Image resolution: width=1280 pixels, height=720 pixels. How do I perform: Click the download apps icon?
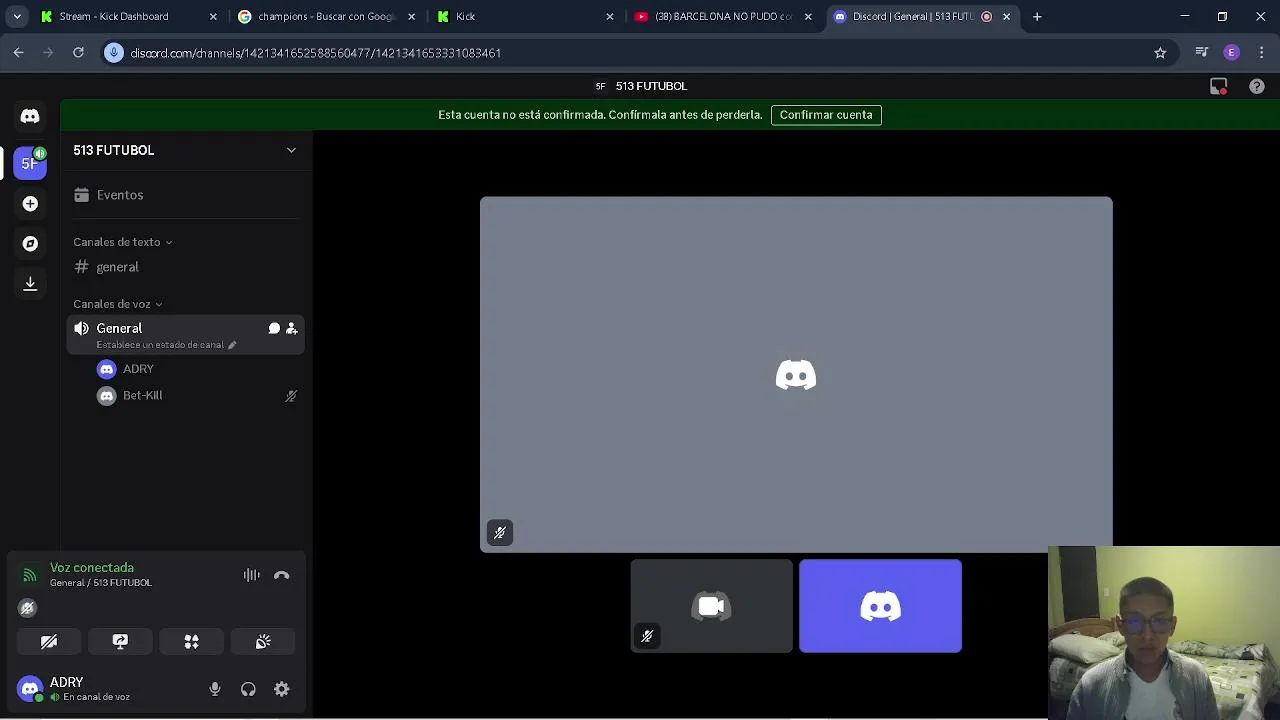pyautogui.click(x=30, y=284)
